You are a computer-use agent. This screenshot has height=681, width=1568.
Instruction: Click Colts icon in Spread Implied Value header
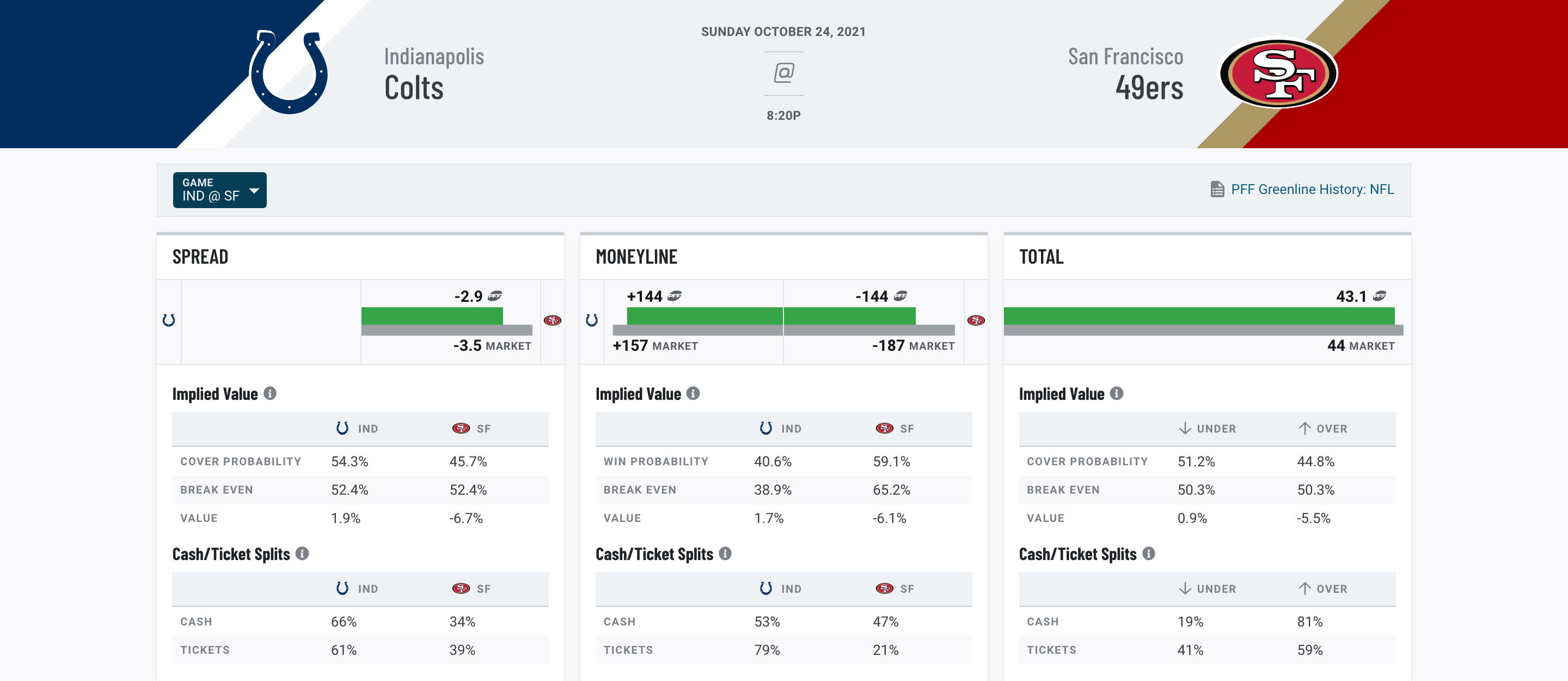coord(342,428)
